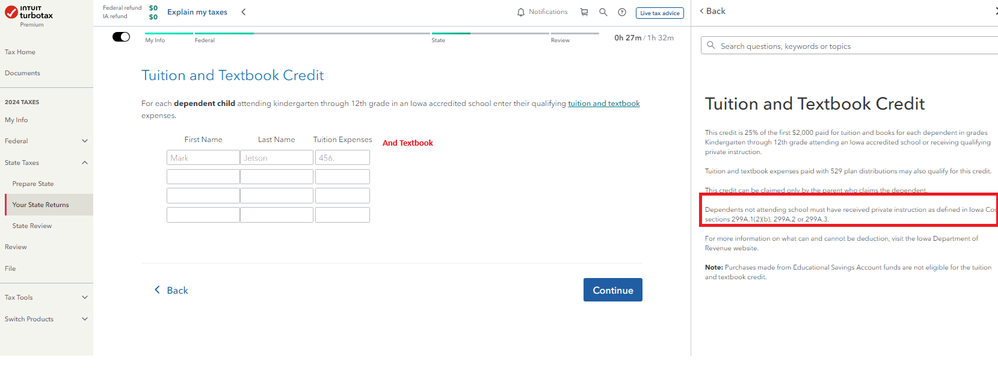The image size is (998, 390).
Task: Click the Tuition Expenses field showing 456
Action: (x=342, y=158)
